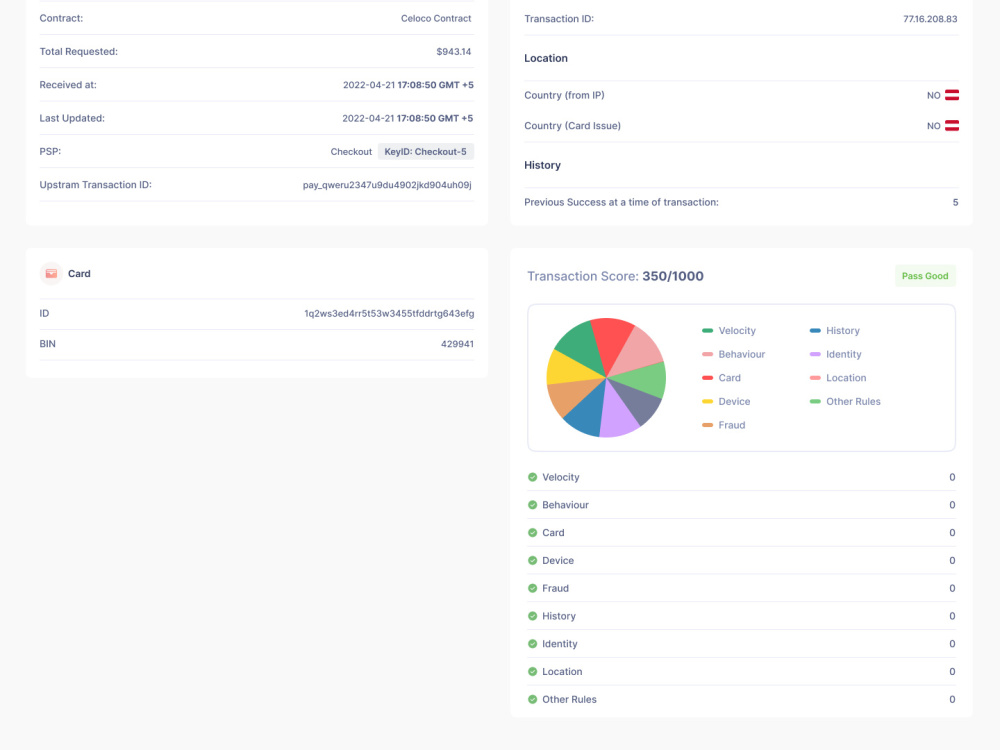
Task: Toggle the Device legend entry
Action: click(726, 401)
